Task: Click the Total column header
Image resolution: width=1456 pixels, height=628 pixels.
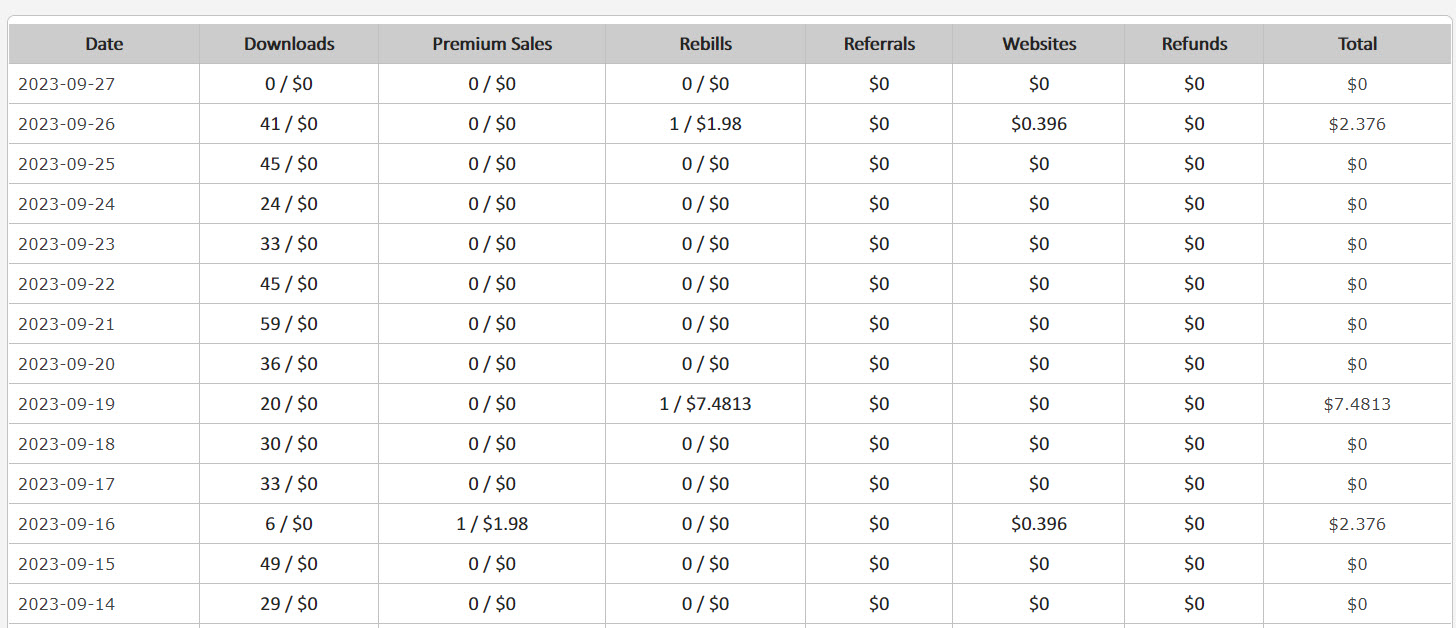Action: click(1357, 44)
